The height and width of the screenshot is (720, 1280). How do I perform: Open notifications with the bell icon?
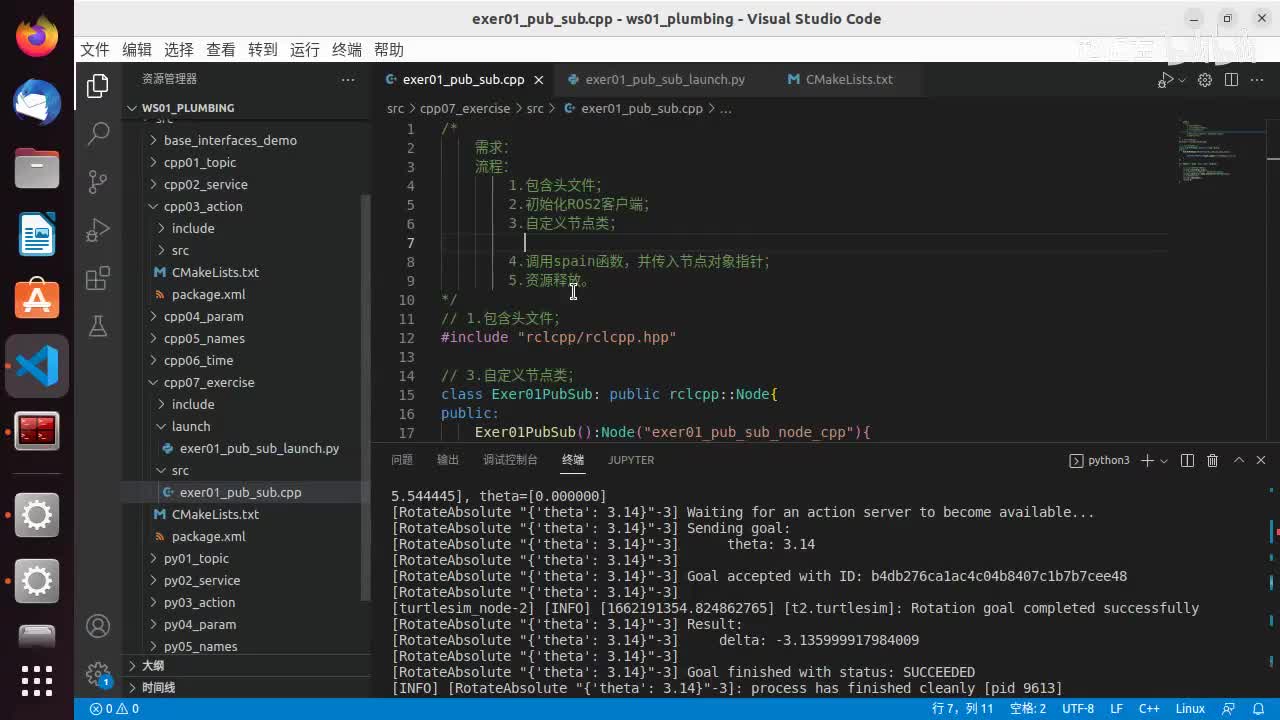(x=1258, y=709)
